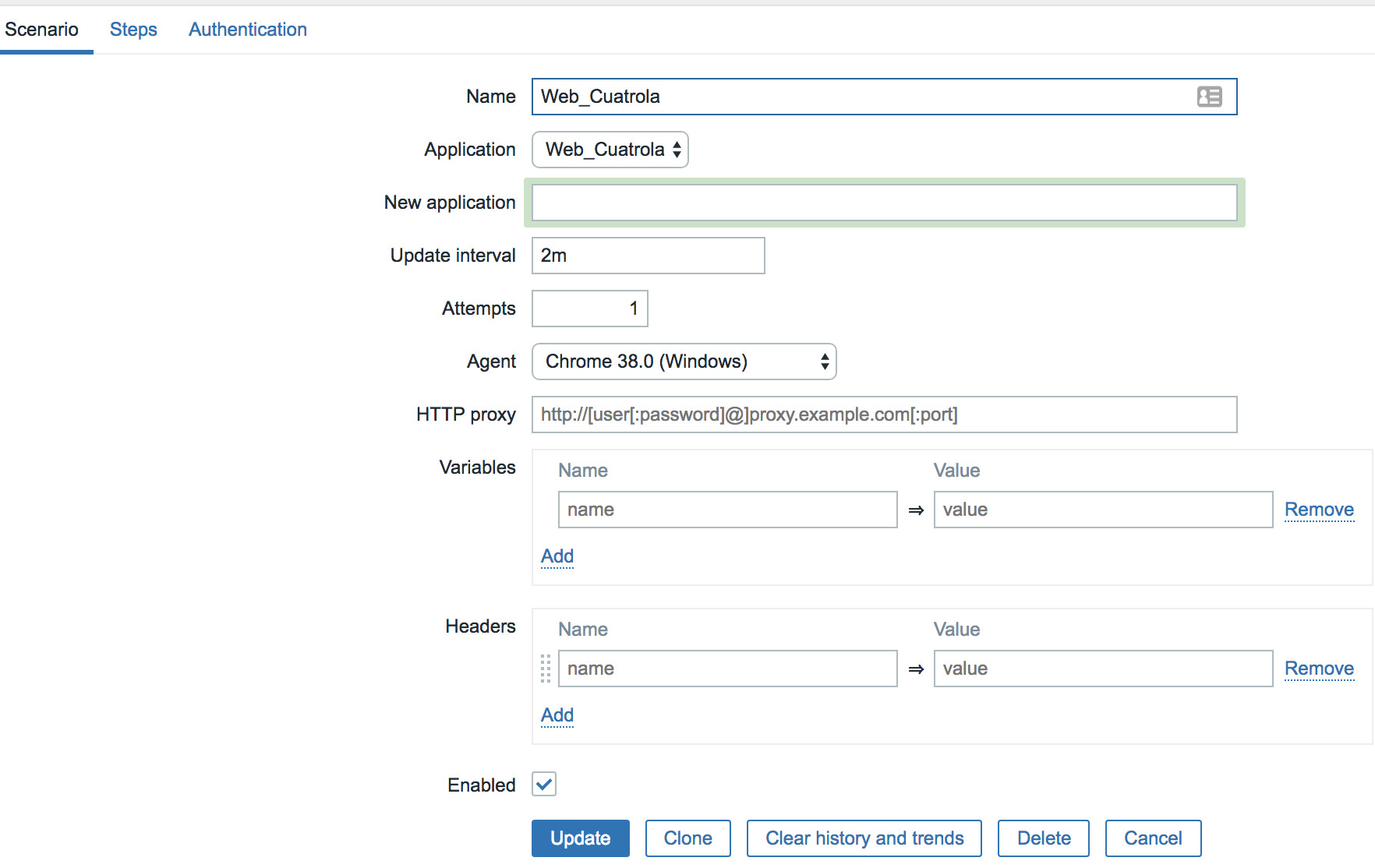The width and height of the screenshot is (1375, 868).
Task: Click the Delete button
Action: point(1044,838)
